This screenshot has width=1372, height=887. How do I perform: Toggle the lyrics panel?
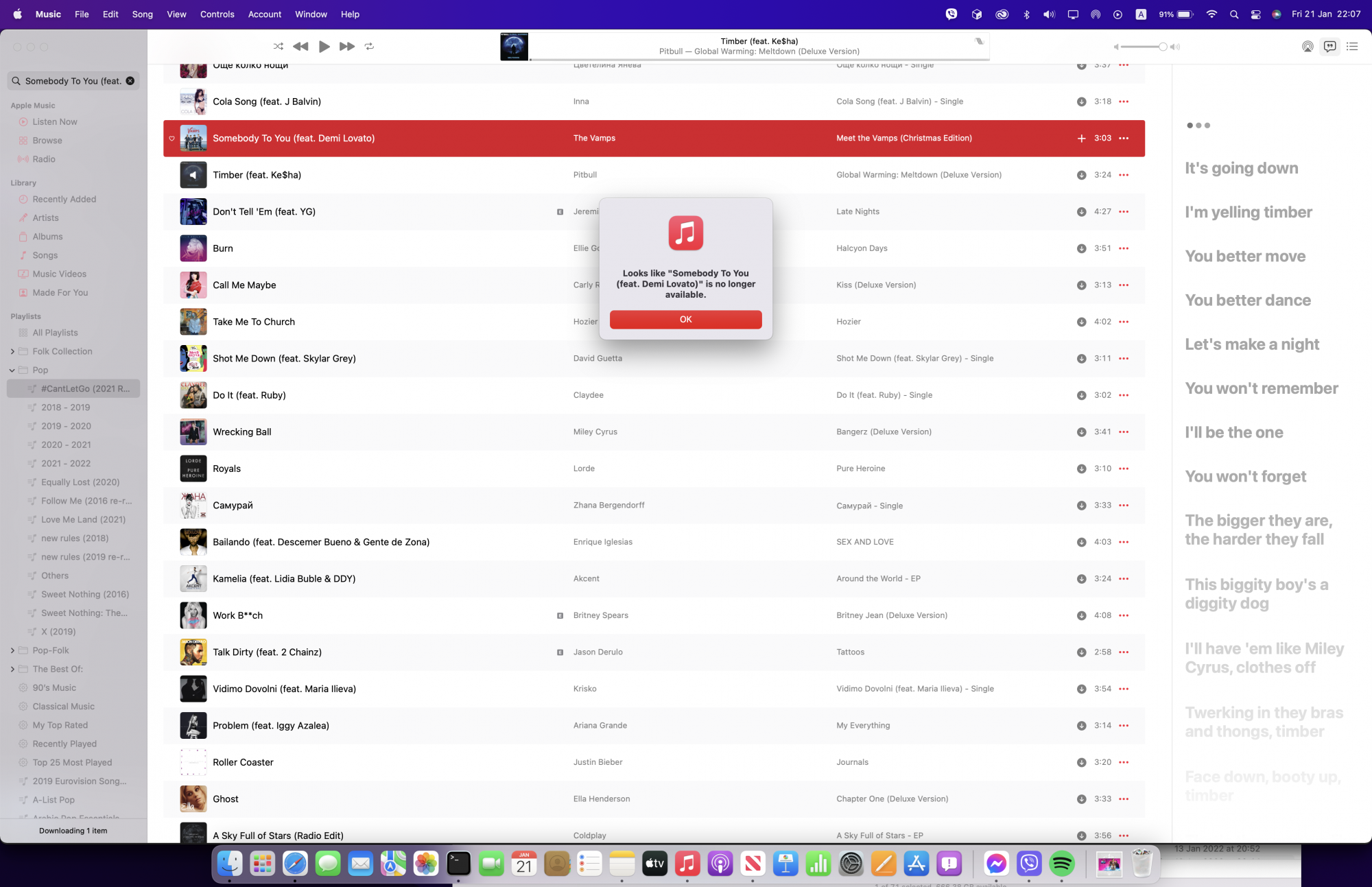pos(1329,47)
